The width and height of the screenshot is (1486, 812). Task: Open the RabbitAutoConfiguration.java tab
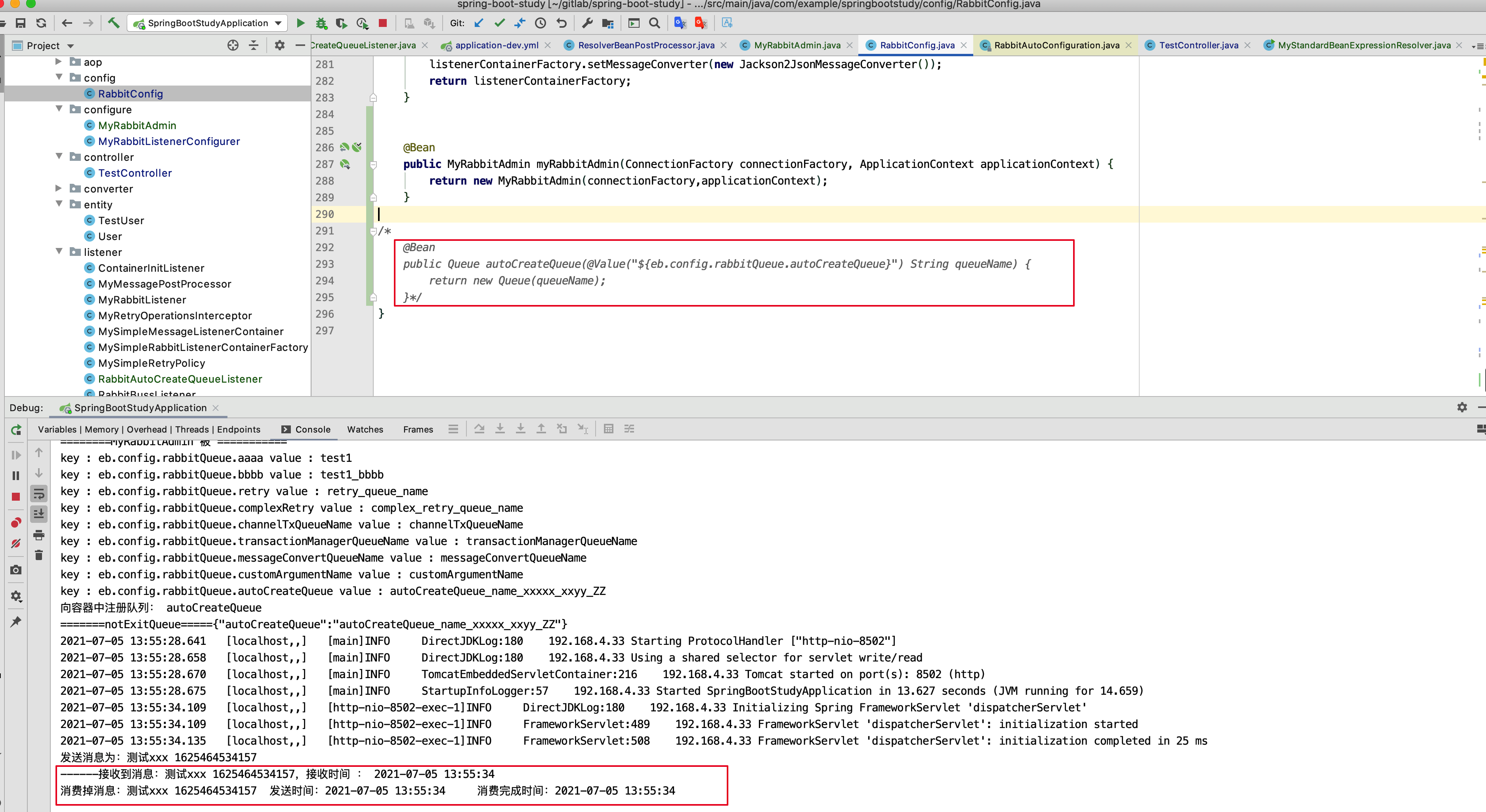(x=1056, y=45)
